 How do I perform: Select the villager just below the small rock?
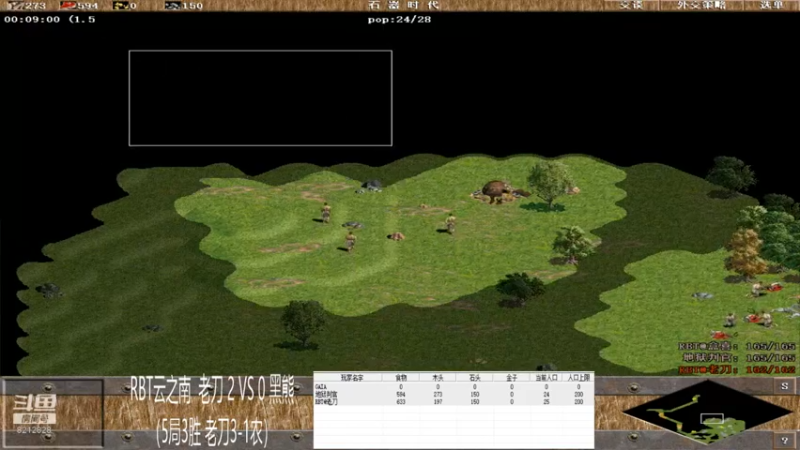(350, 241)
